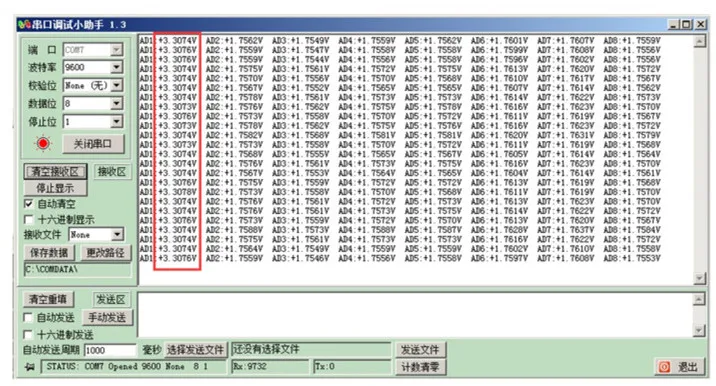Screen dimensions: 716x386
Task: Click the send area scroll down arrow
Action: (699, 331)
